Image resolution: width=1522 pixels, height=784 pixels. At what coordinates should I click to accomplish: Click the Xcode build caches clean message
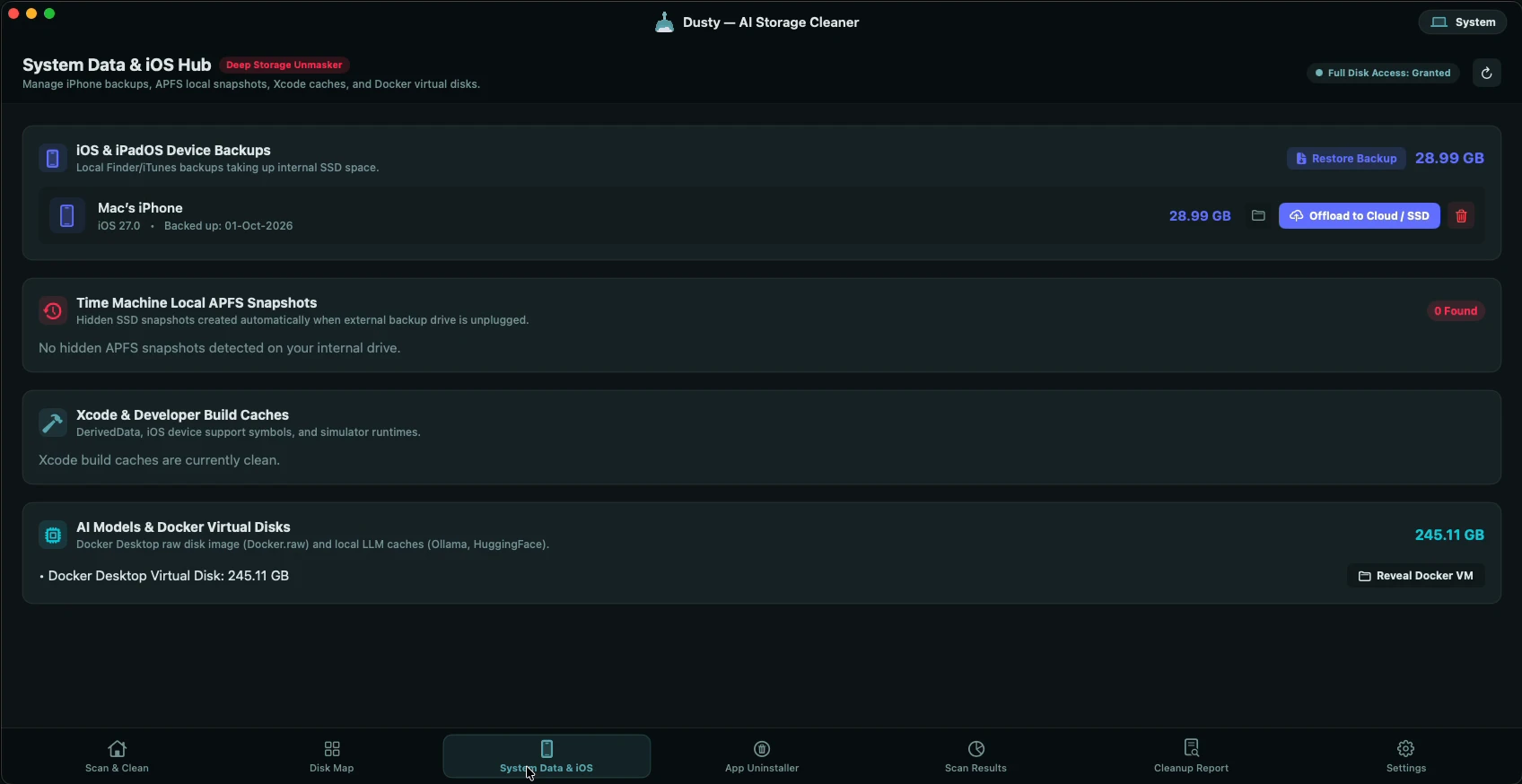tap(160, 460)
